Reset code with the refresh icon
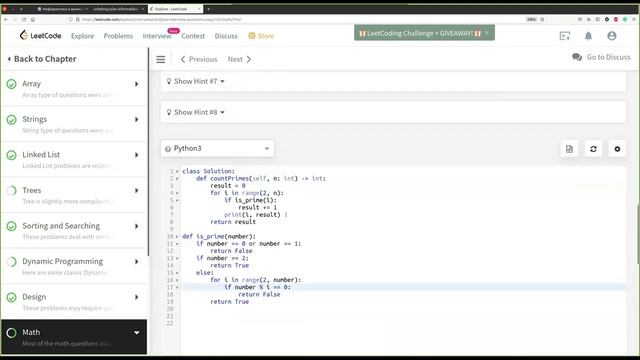The width and height of the screenshot is (640, 360). coord(593,149)
